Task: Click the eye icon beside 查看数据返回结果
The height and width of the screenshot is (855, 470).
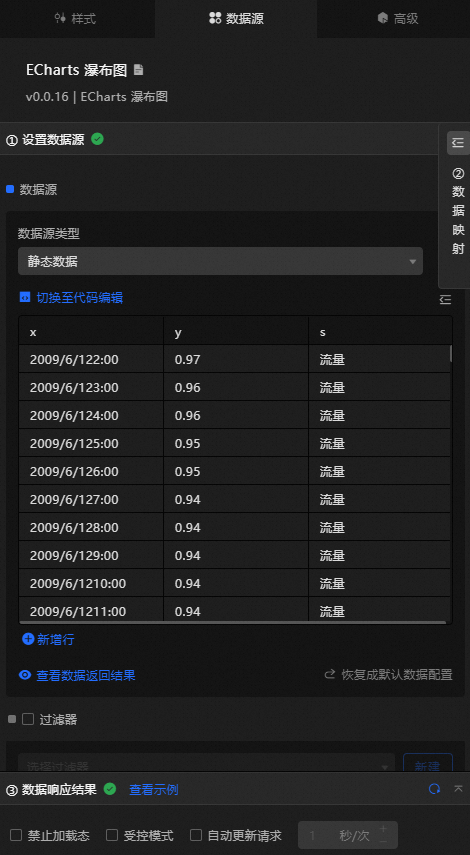Action: pos(25,675)
